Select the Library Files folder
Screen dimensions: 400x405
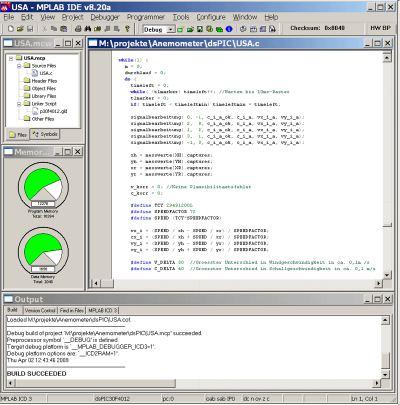[x=44, y=96]
